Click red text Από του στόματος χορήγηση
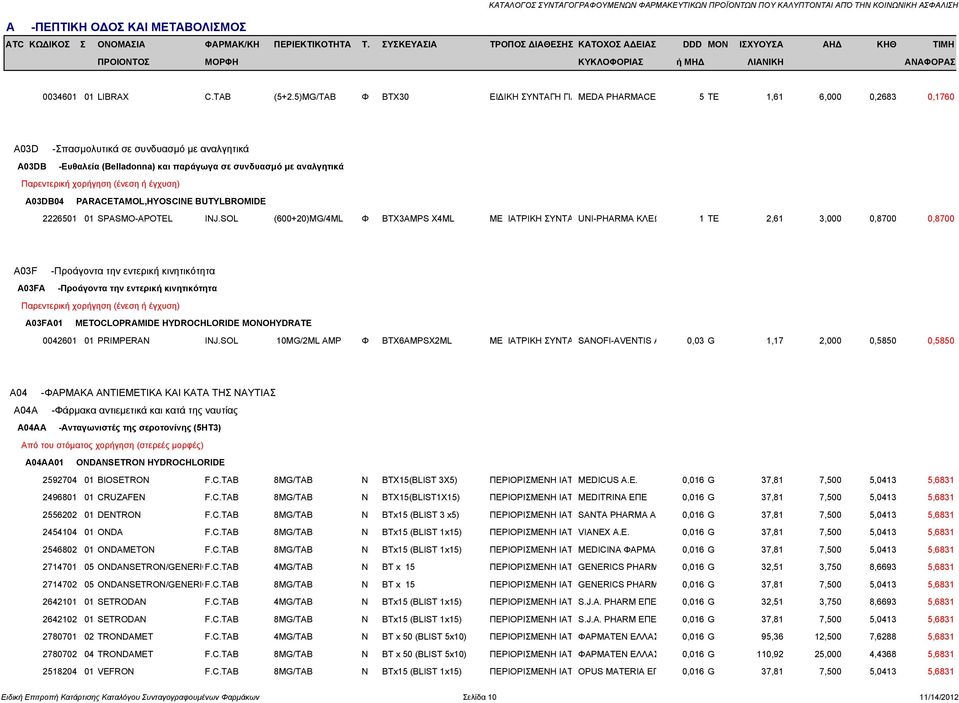The height and width of the screenshot is (703, 959). 112,445
